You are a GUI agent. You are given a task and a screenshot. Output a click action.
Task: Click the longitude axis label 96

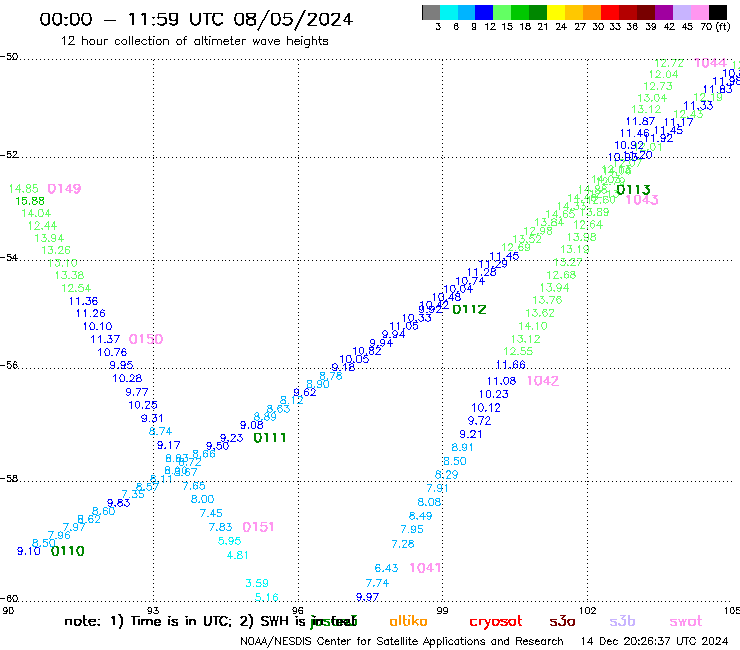click(x=298, y=610)
